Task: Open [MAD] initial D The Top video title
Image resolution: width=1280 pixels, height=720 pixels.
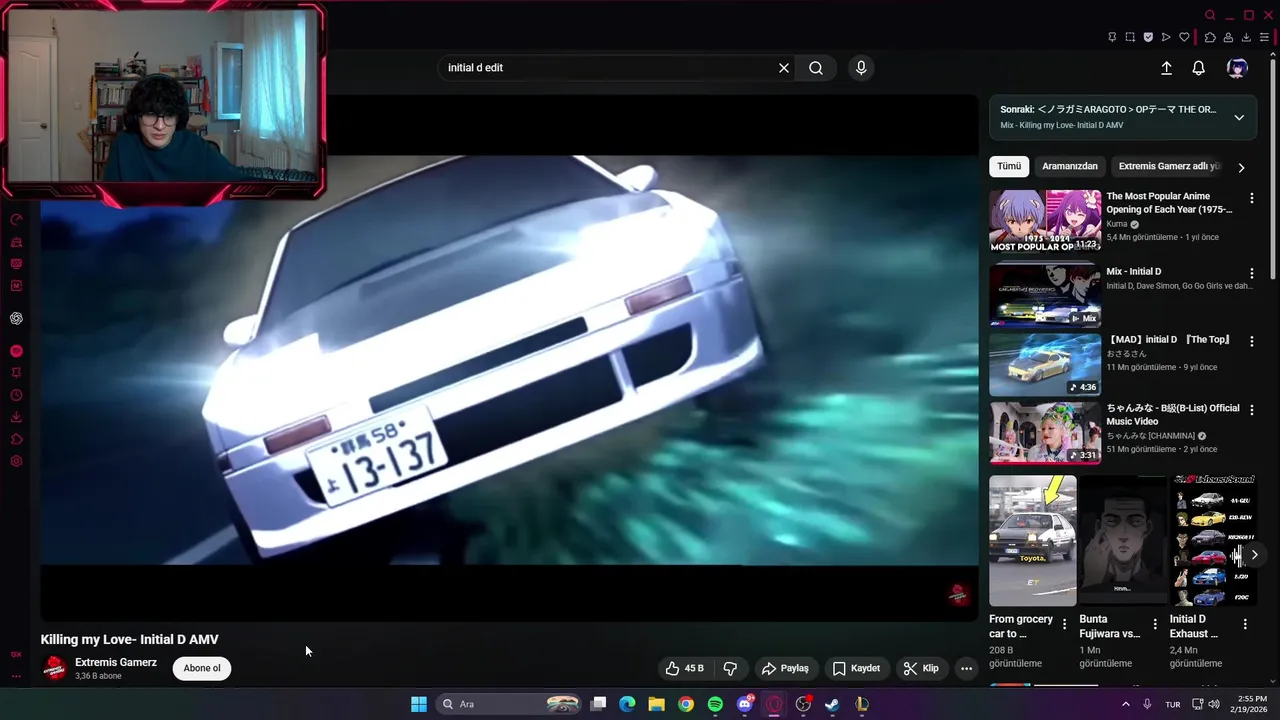Action: pyautogui.click(x=1168, y=340)
